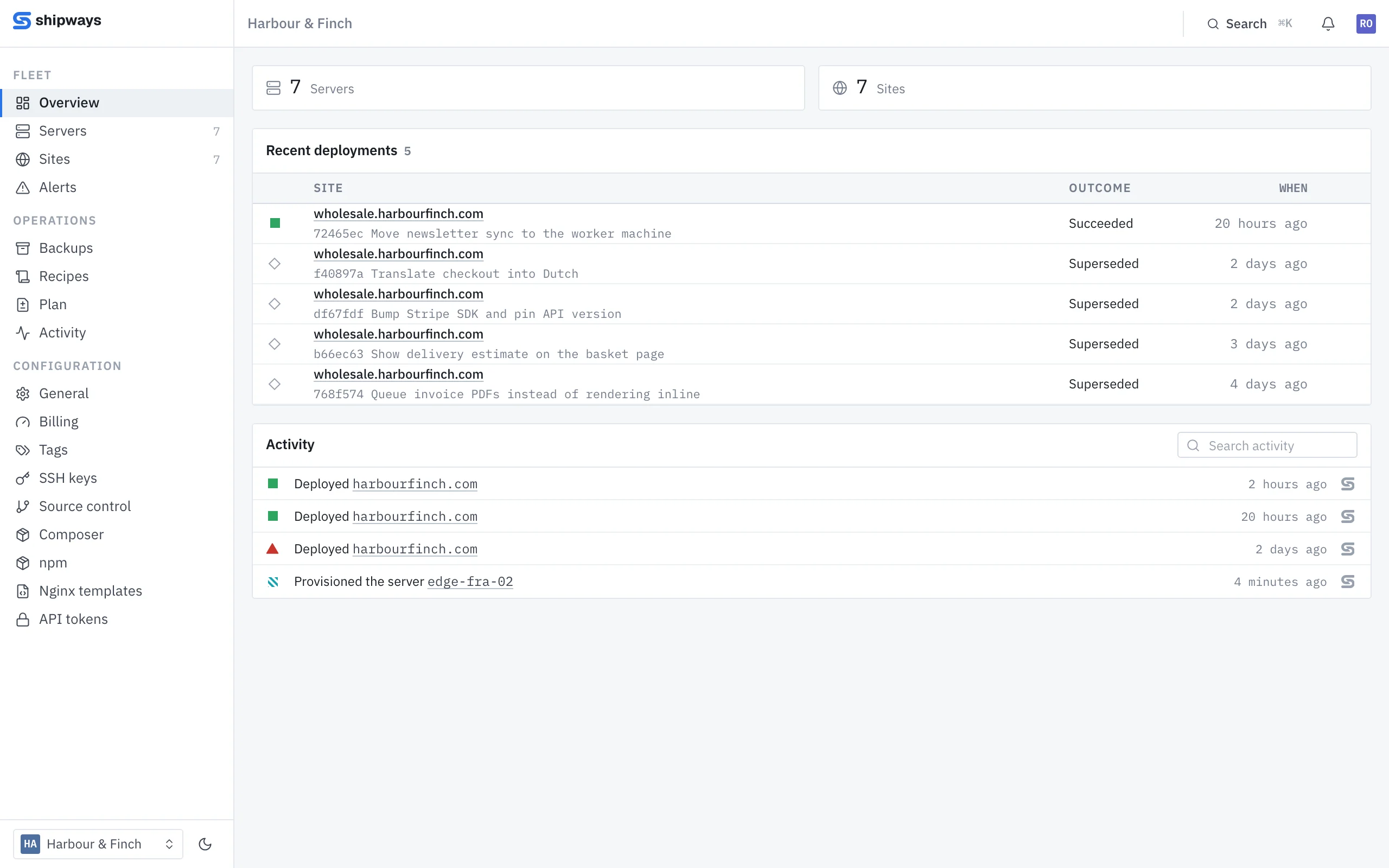Toggle dark mode with the moon icon
Screen dimensions: 1389x868
coord(205,843)
